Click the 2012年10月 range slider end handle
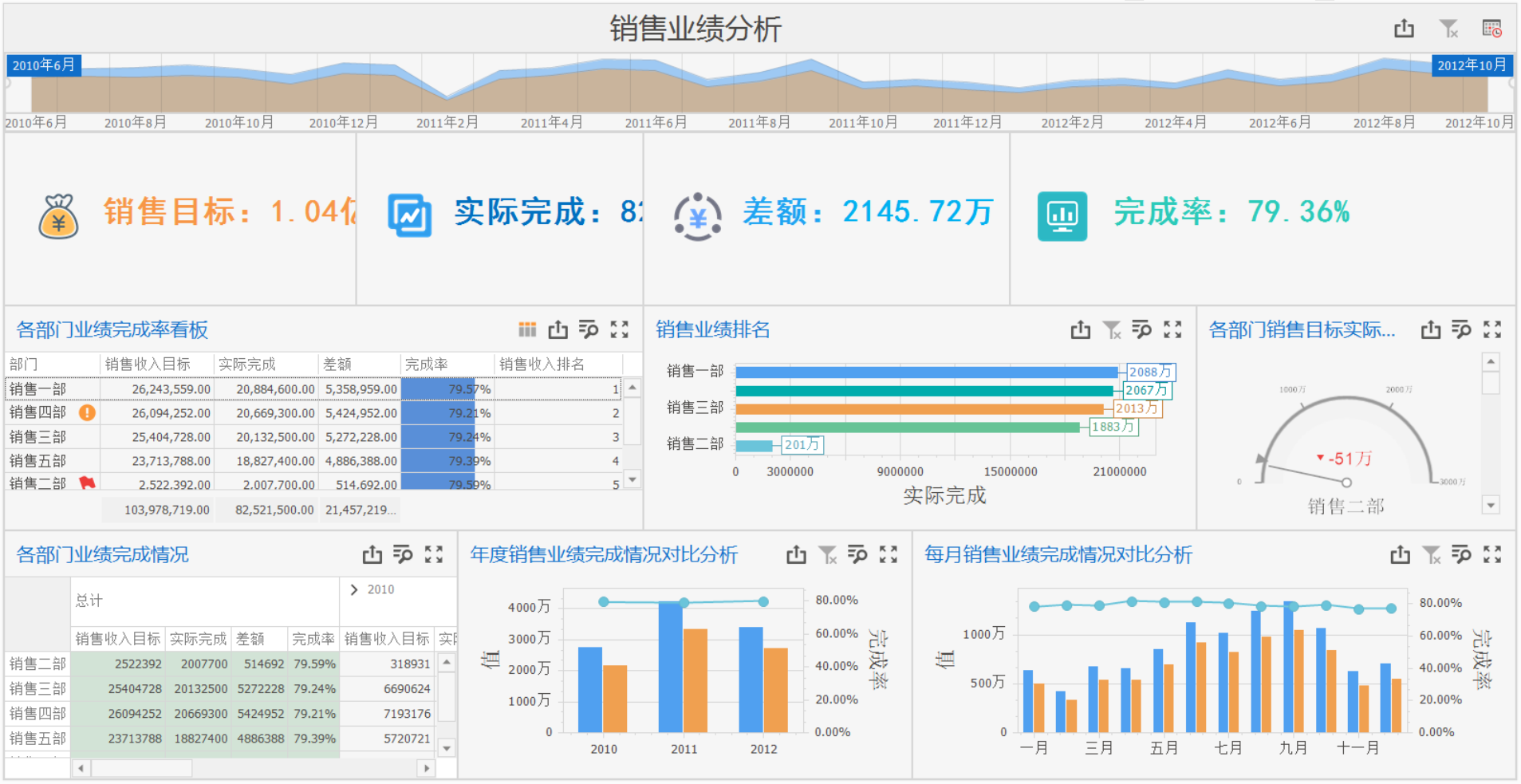 1472,65
